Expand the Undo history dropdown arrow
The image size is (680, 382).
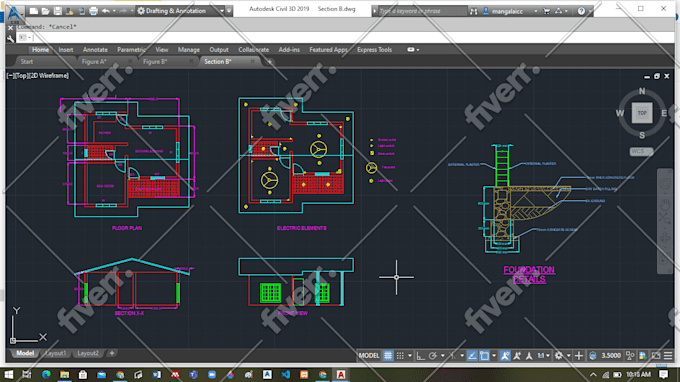tap(114, 11)
